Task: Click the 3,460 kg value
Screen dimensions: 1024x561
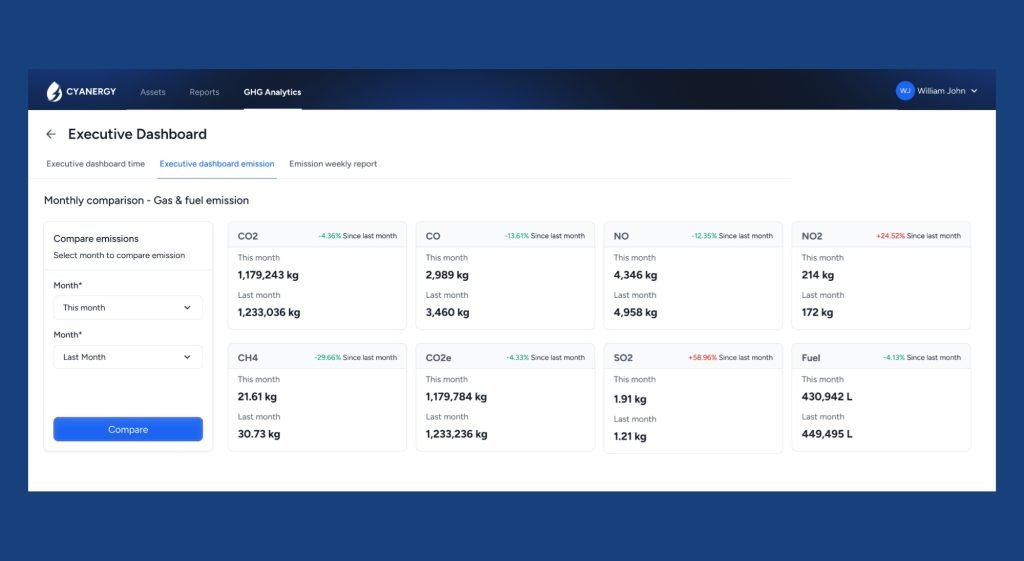Action: pyautogui.click(x=447, y=312)
